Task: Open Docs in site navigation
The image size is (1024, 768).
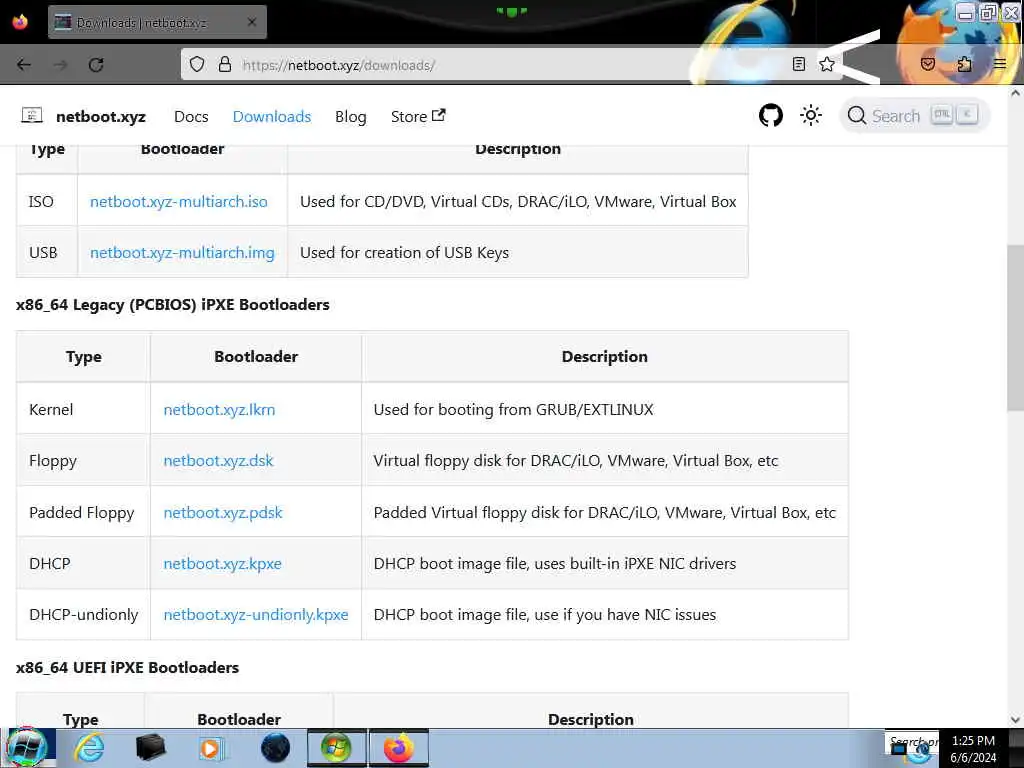Action: 191,116
